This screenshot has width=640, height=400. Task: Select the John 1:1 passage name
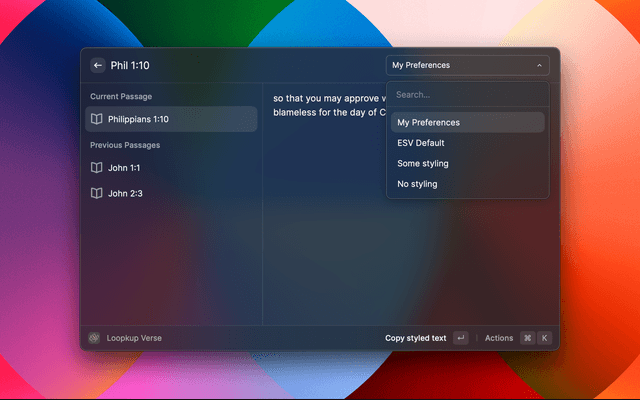click(x=125, y=168)
